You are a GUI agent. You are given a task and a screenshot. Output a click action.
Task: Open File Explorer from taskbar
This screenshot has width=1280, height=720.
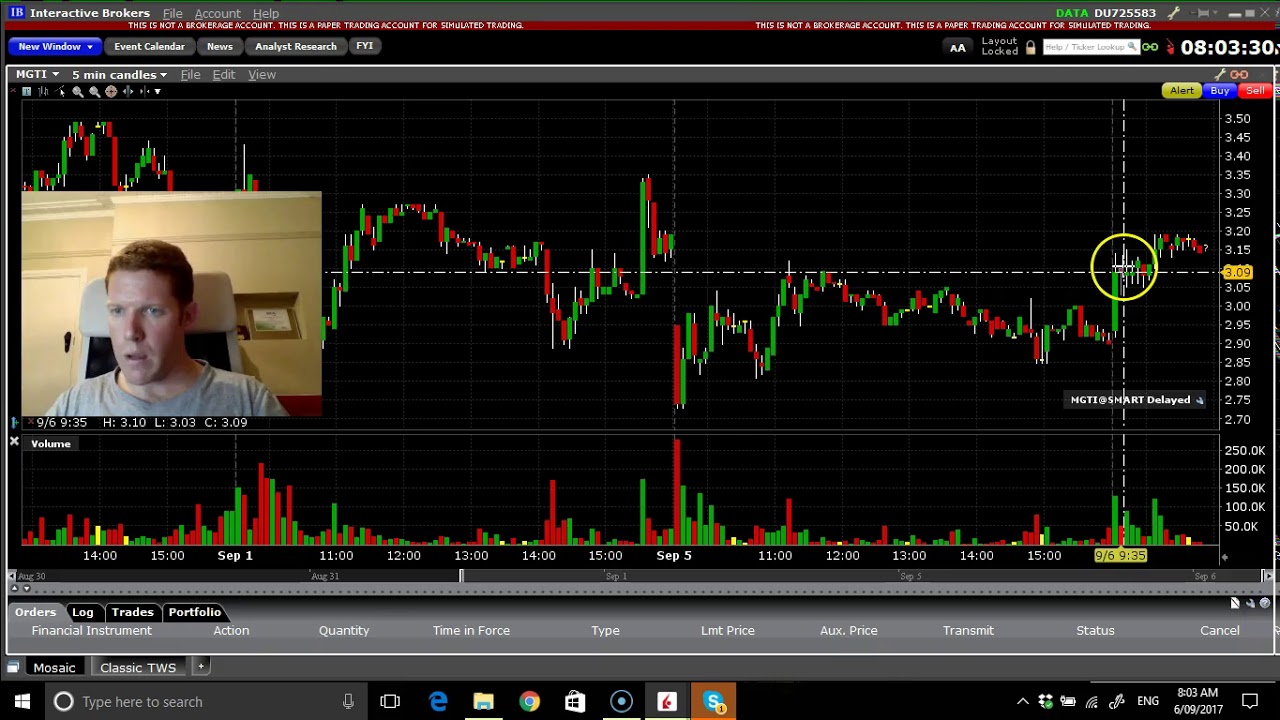click(x=483, y=701)
